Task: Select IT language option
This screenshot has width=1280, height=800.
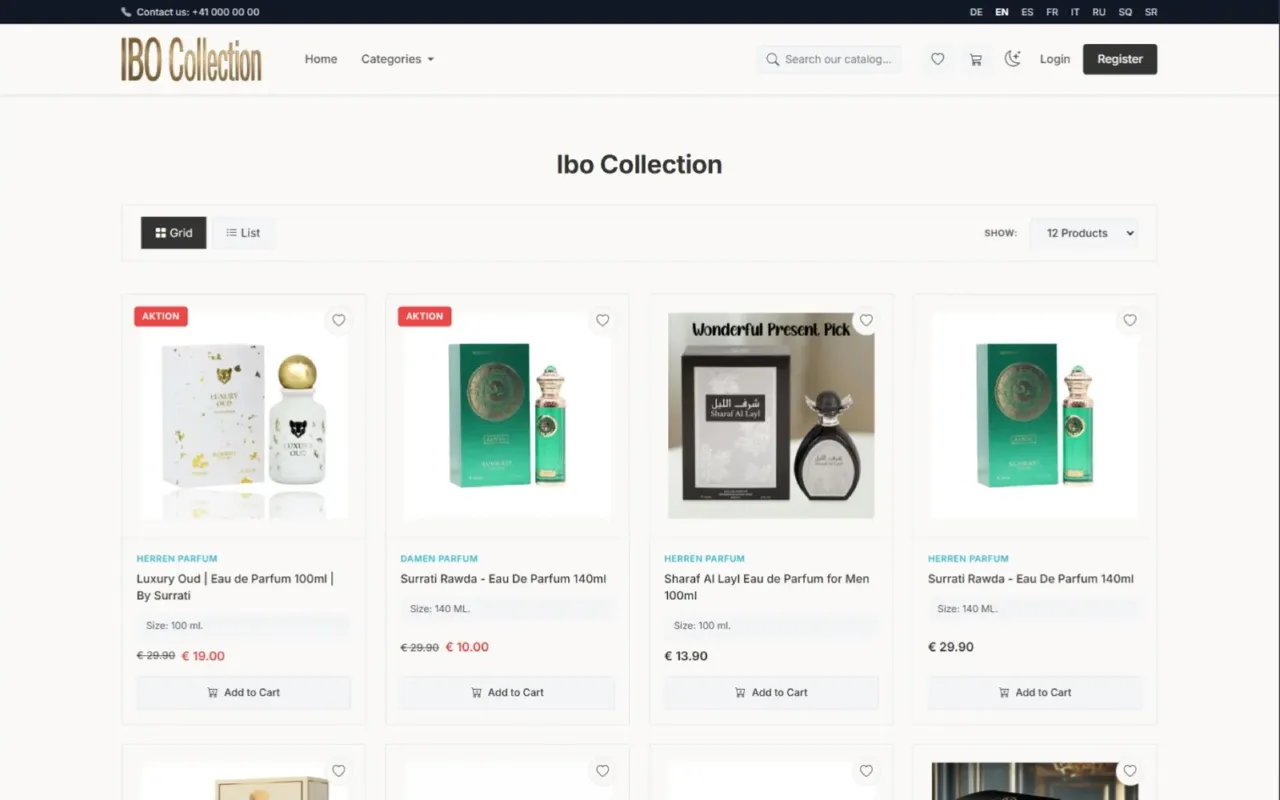Action: (x=1075, y=12)
